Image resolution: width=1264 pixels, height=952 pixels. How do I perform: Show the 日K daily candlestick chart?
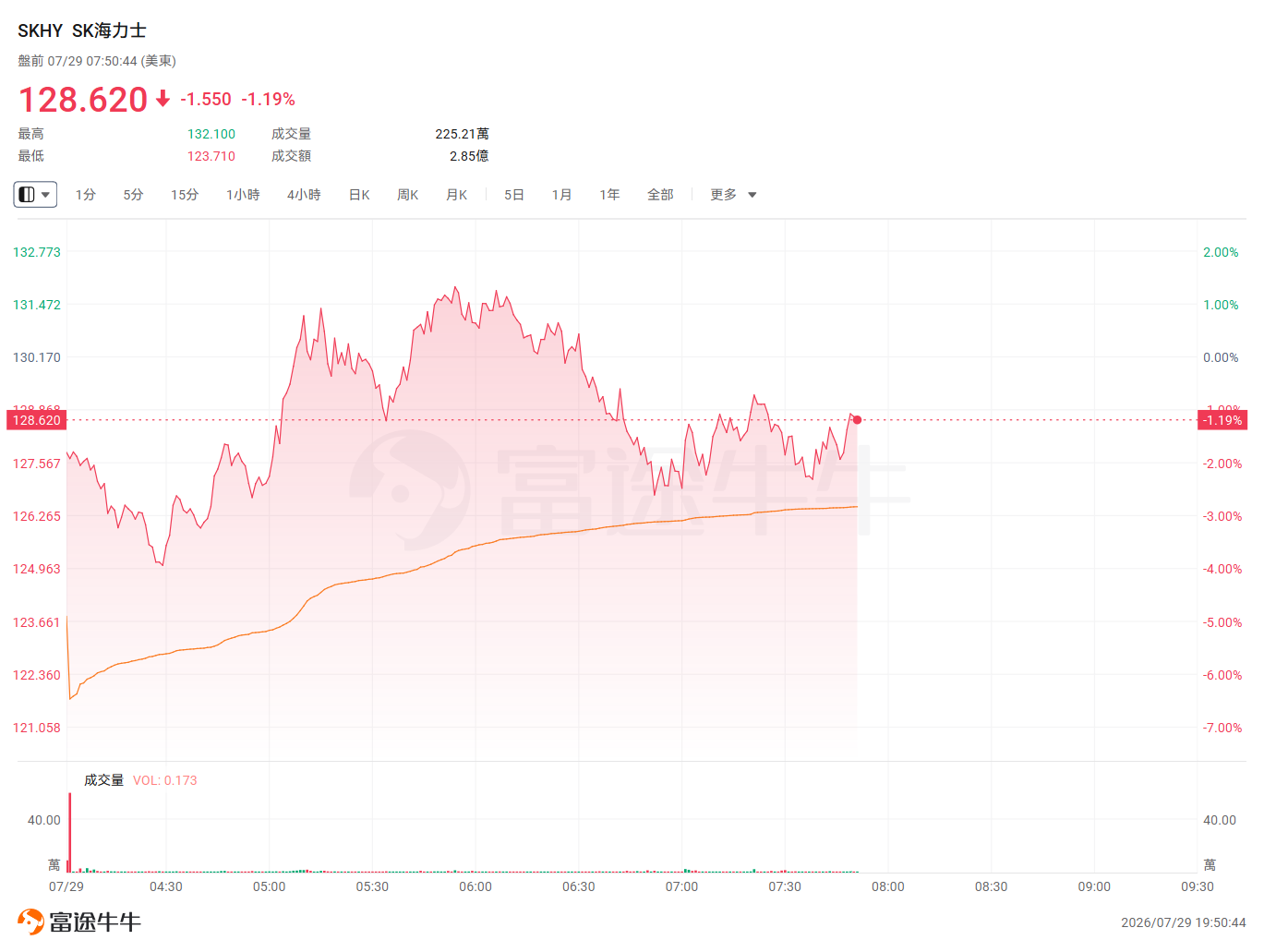pos(359,195)
